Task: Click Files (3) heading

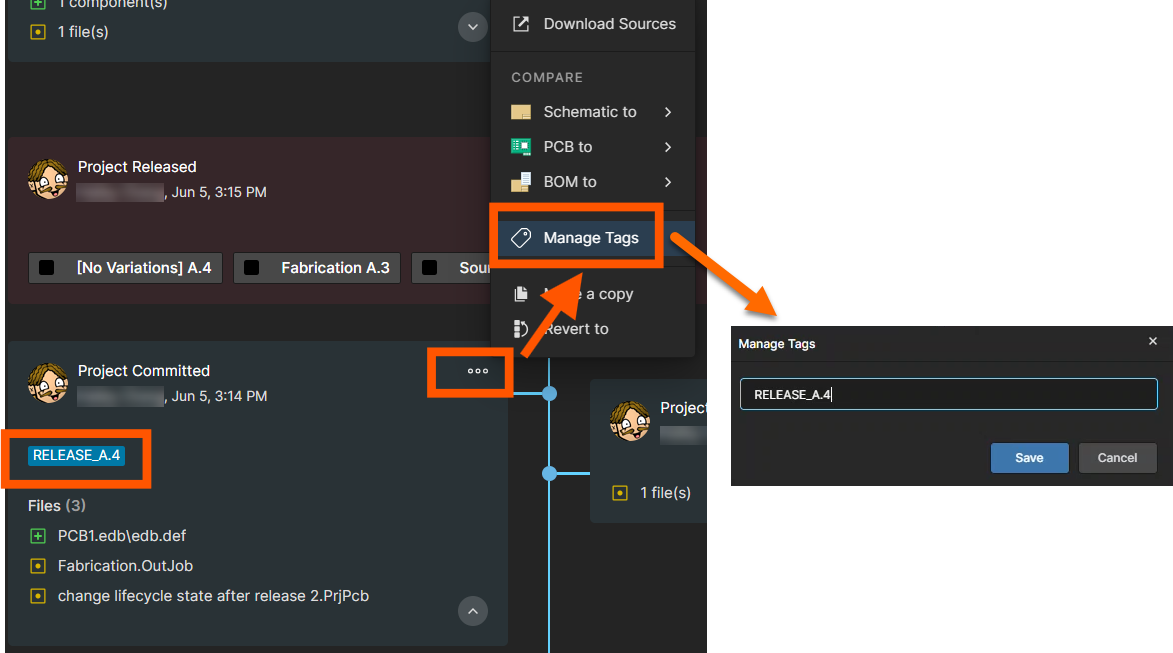Action: (57, 506)
